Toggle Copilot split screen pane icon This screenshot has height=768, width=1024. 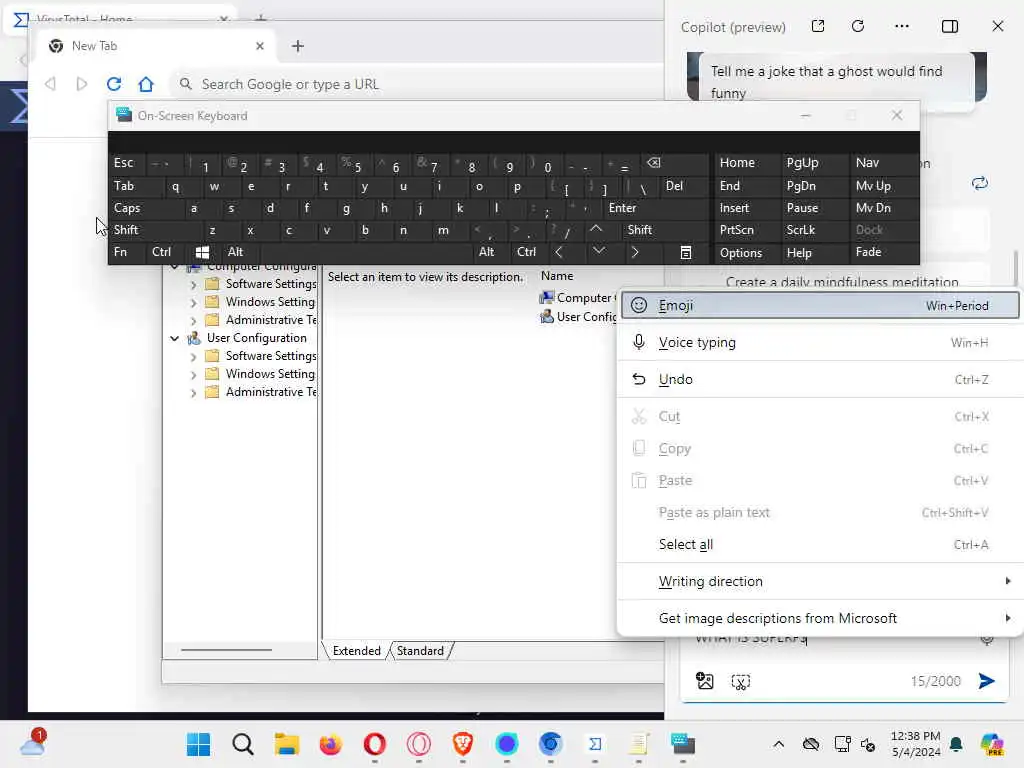pyautogui.click(x=950, y=26)
